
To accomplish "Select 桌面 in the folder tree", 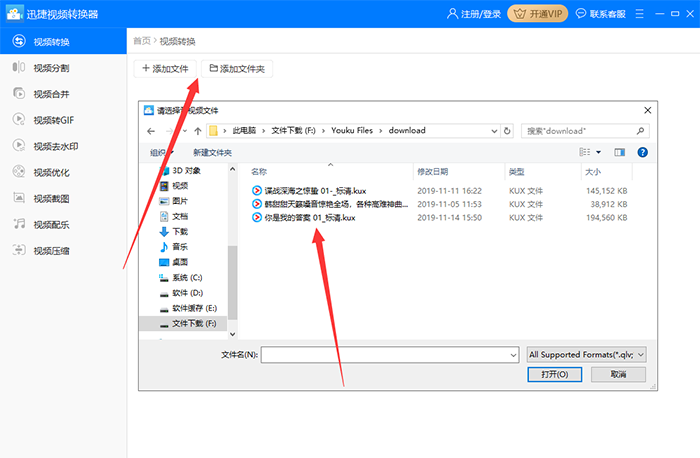I will pyautogui.click(x=180, y=261).
